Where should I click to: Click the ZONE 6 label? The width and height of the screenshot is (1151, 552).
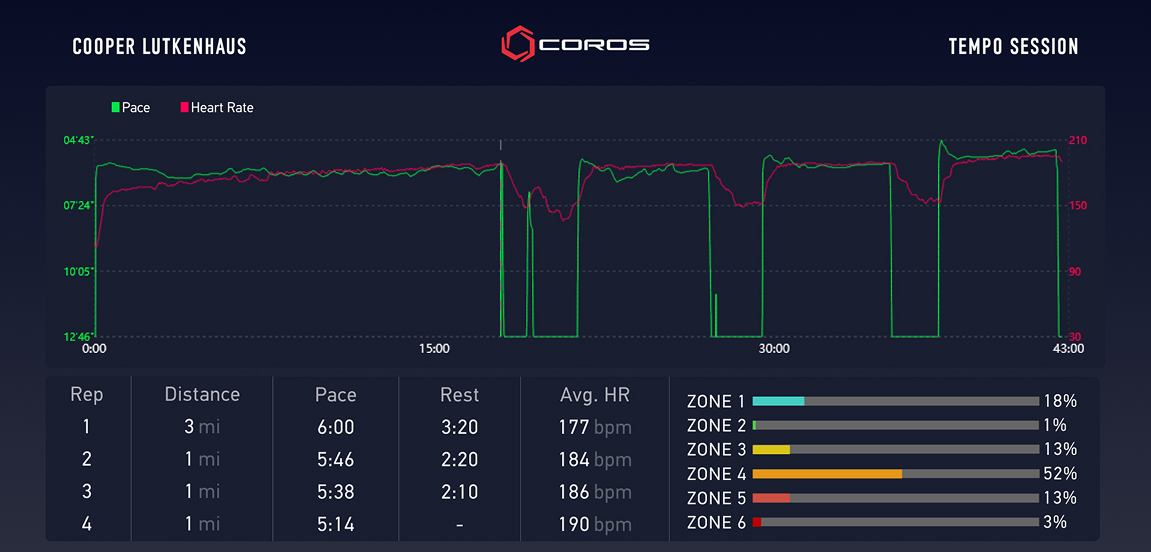click(x=716, y=522)
